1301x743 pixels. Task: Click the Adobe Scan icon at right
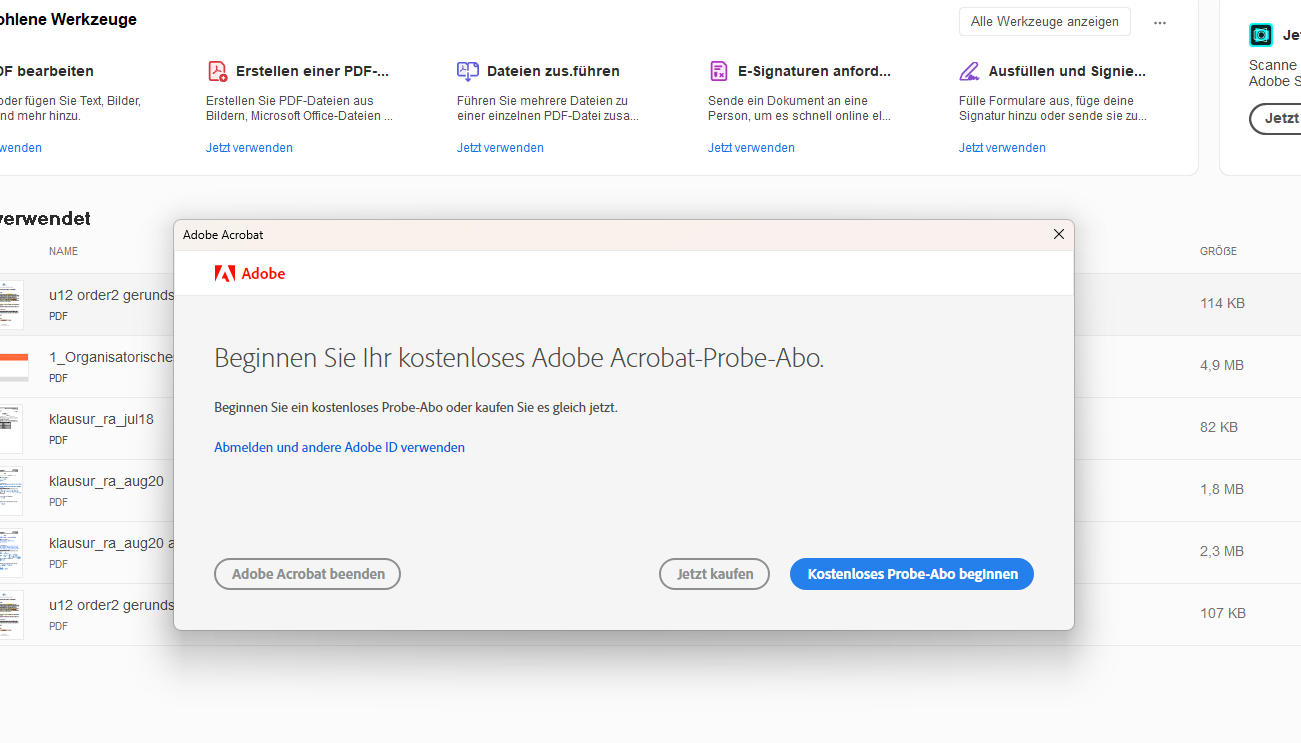pos(1261,35)
